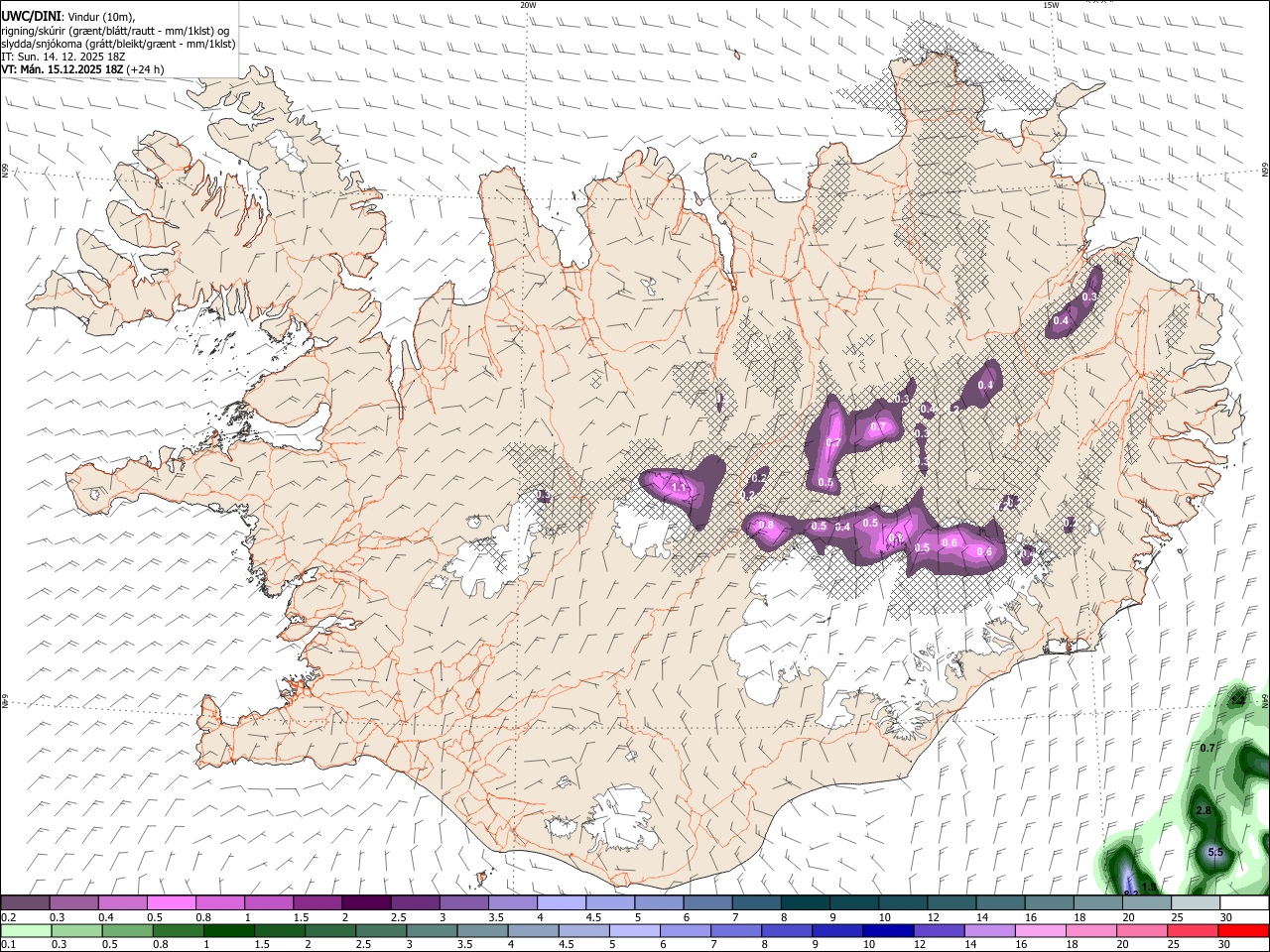
Task: Click the '1.5' label in the bottom legend row
Action: (x=262, y=944)
